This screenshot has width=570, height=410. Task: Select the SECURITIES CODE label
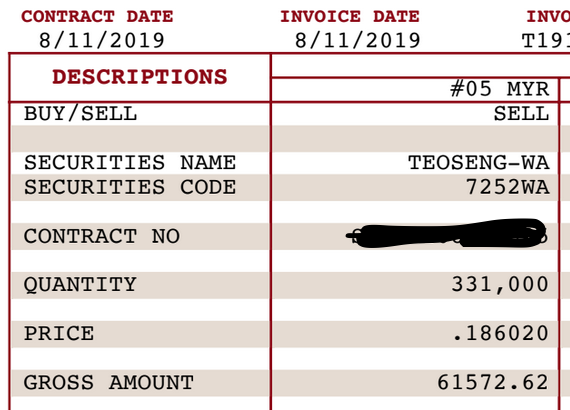pos(130,187)
